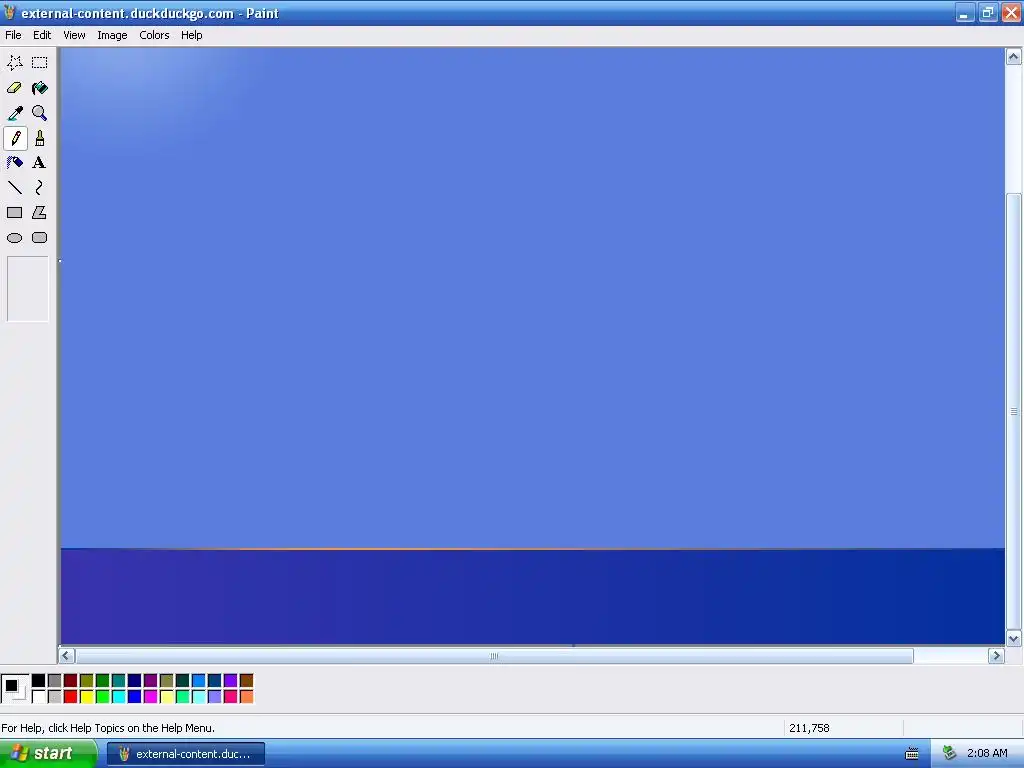Select the cyan color swatch
This screenshot has height=768, width=1024.
[x=118, y=697]
